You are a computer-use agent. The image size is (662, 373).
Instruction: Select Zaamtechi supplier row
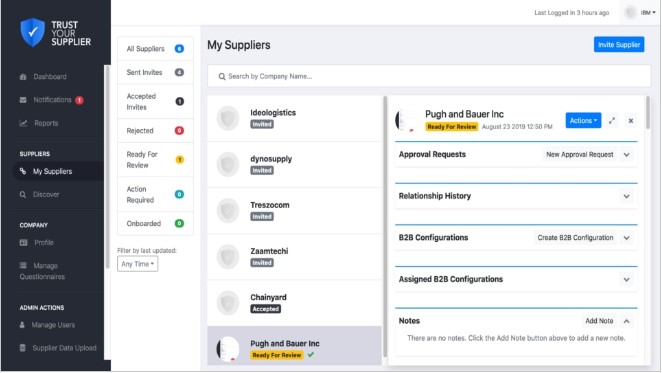295,256
